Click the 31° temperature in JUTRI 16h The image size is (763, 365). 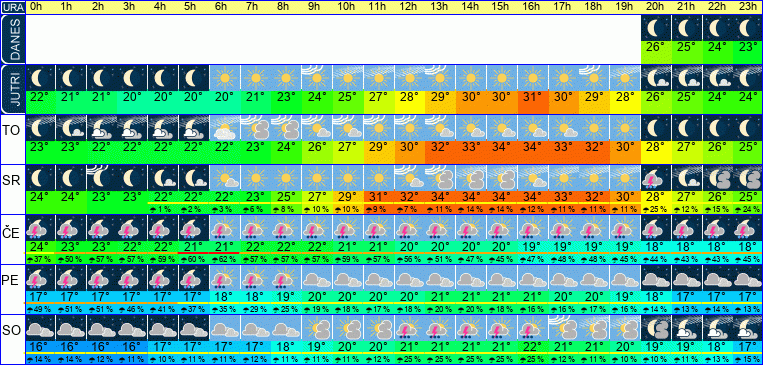click(x=532, y=97)
